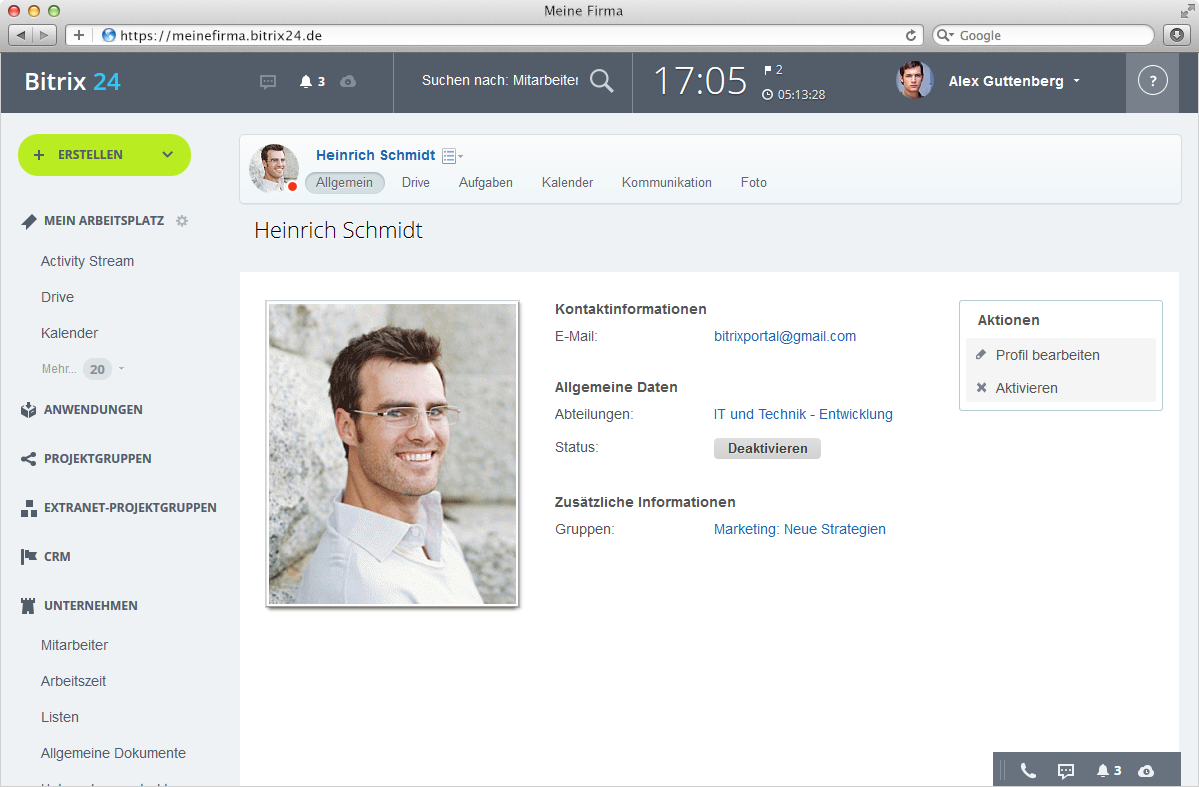Image resolution: width=1199 pixels, height=787 pixels.
Task: Add a new tab with the plus button
Action: pos(79,35)
